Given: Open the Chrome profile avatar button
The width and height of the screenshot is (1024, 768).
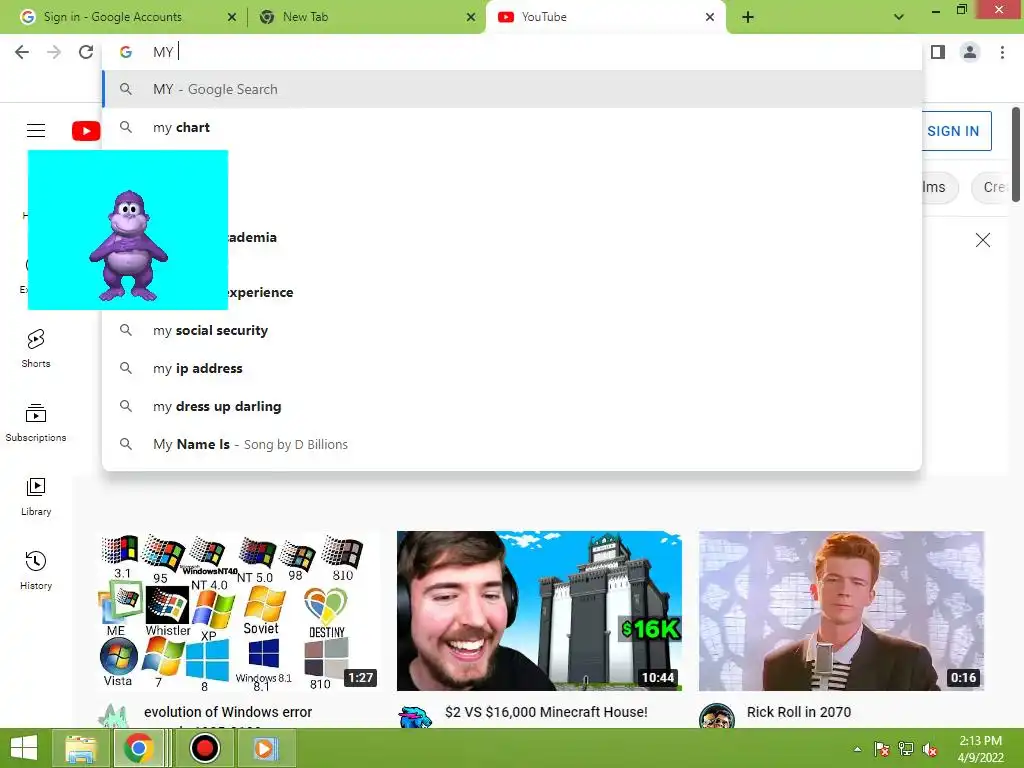Looking at the screenshot, I should coord(970,52).
